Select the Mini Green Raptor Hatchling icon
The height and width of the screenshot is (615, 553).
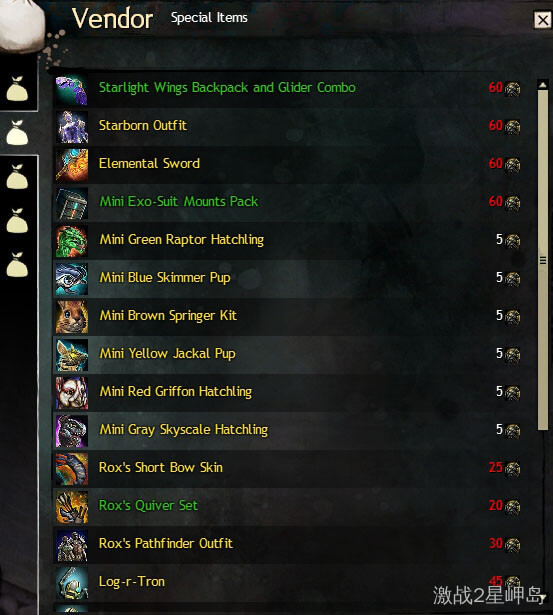[x=72, y=241]
